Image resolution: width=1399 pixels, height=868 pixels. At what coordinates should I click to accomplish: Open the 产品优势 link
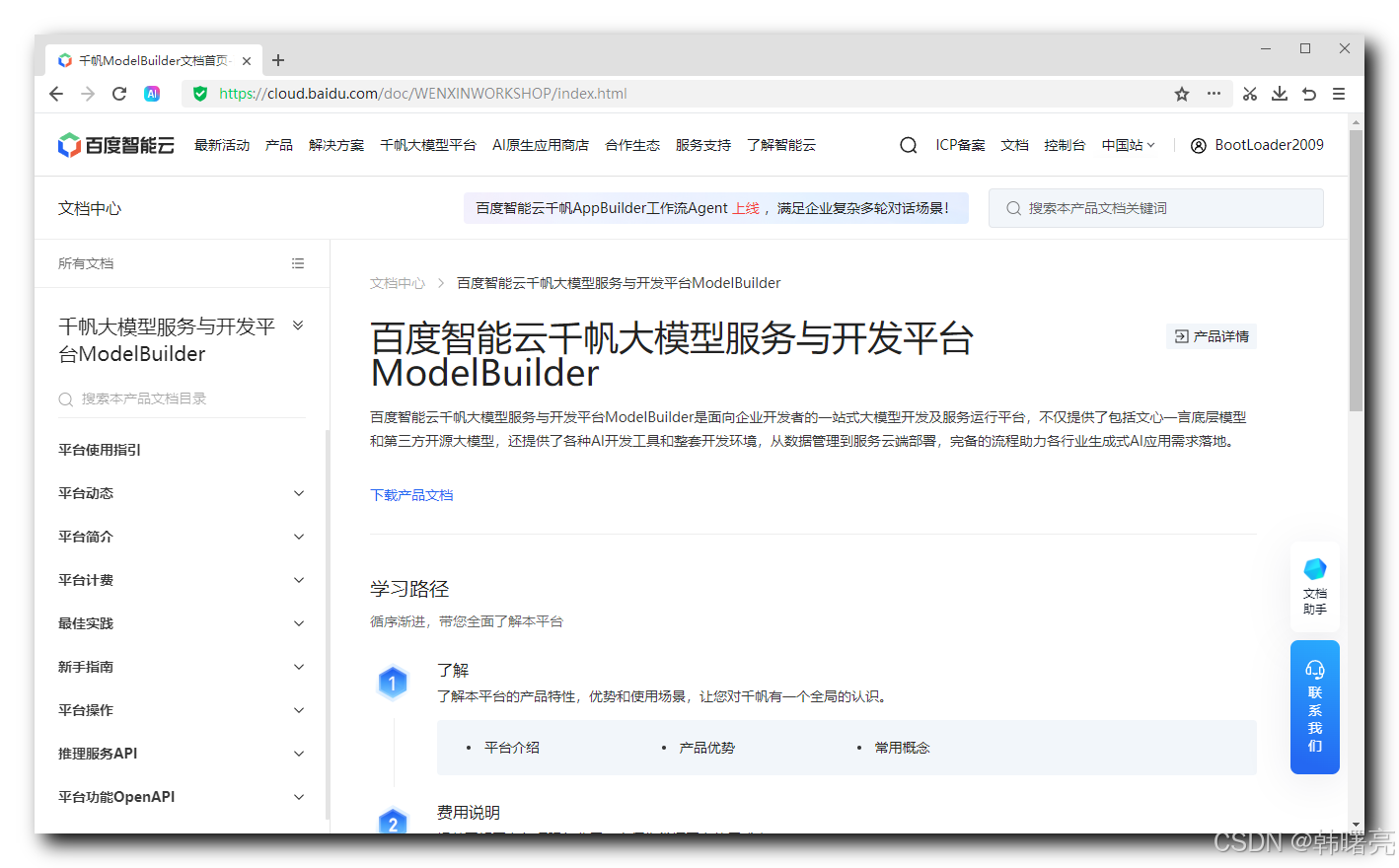[x=707, y=748]
